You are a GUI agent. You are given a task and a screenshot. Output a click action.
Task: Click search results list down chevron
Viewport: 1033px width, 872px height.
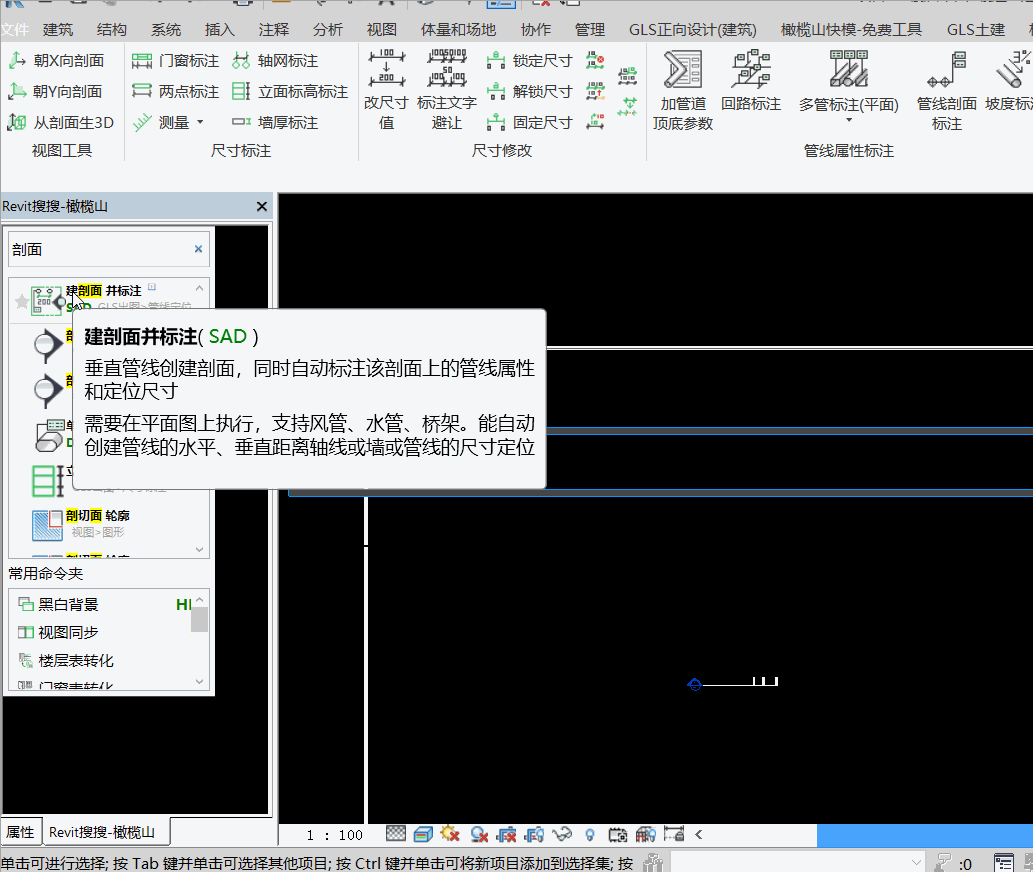tap(199, 549)
